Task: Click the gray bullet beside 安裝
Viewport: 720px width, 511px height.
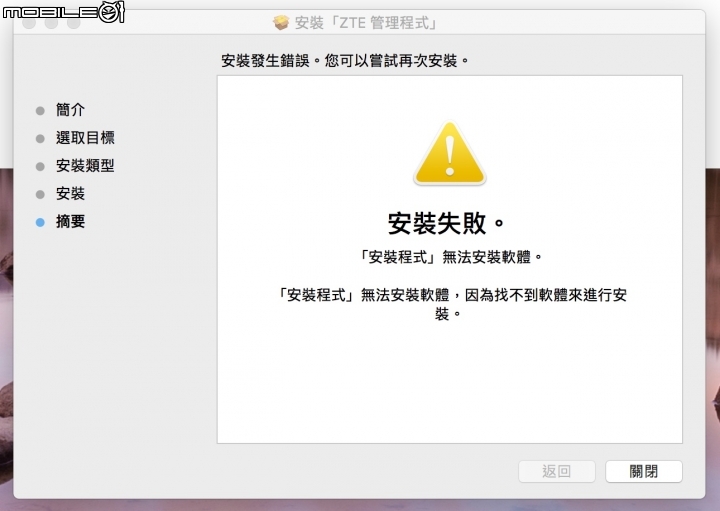Action: [x=40, y=195]
